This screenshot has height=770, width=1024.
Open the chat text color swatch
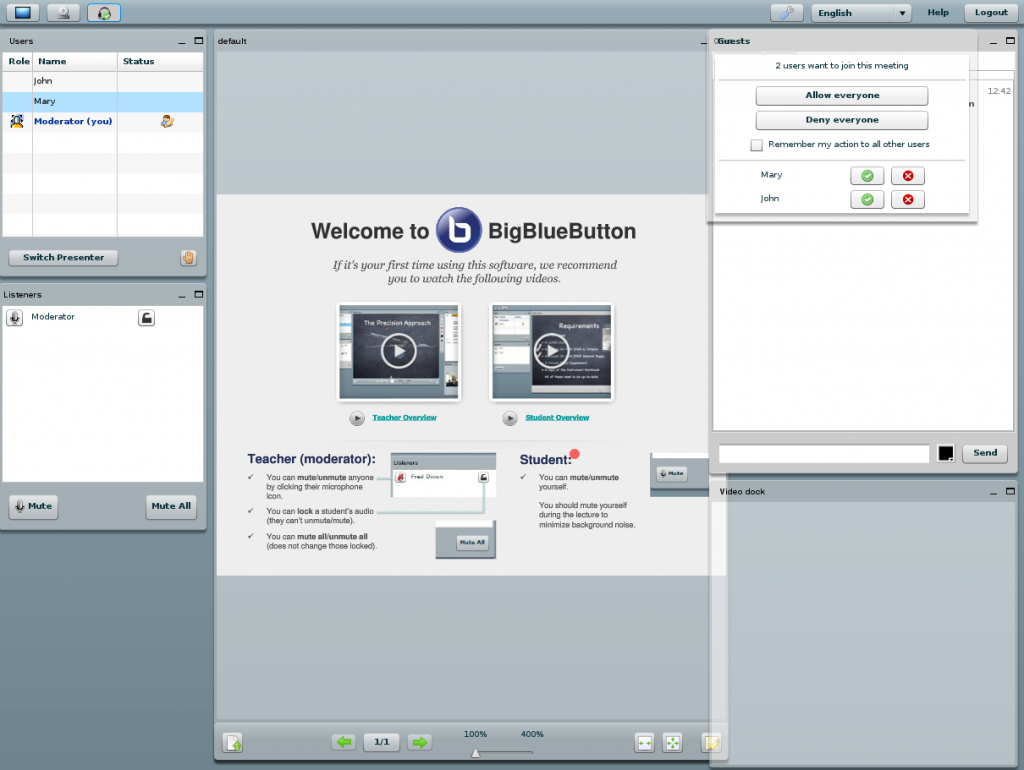[x=946, y=453]
